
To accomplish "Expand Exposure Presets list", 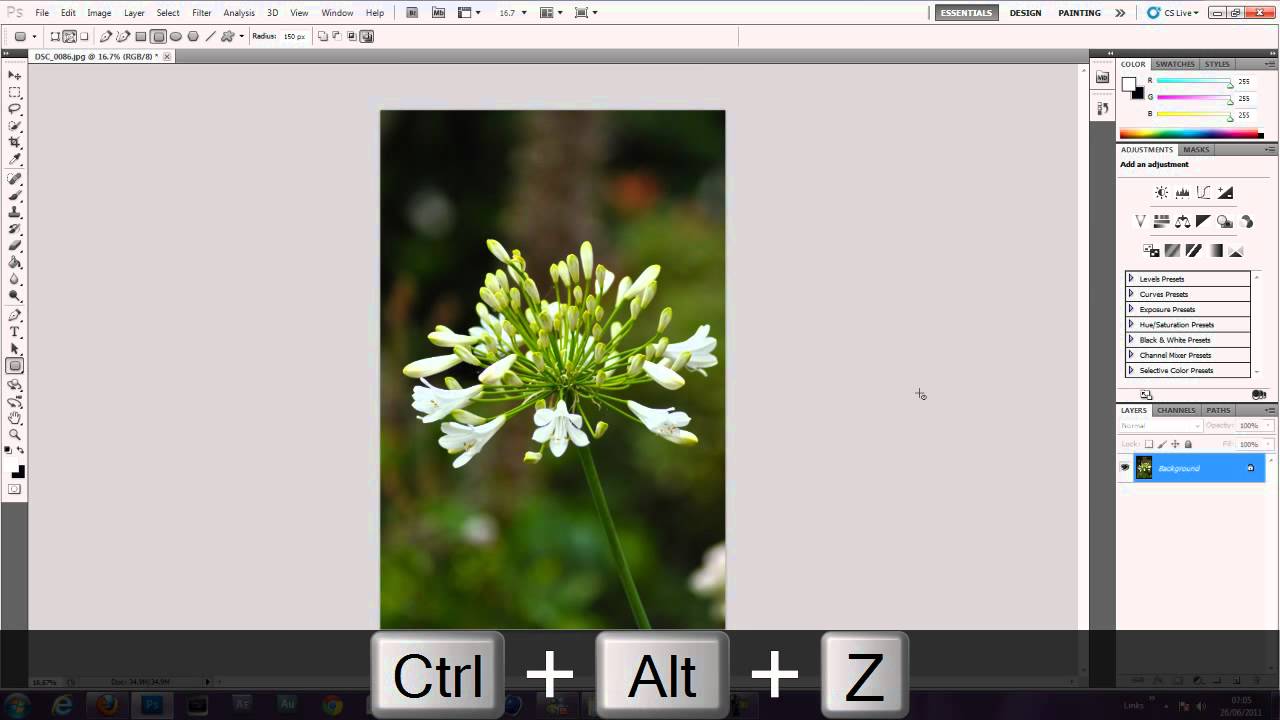I will pos(1131,309).
